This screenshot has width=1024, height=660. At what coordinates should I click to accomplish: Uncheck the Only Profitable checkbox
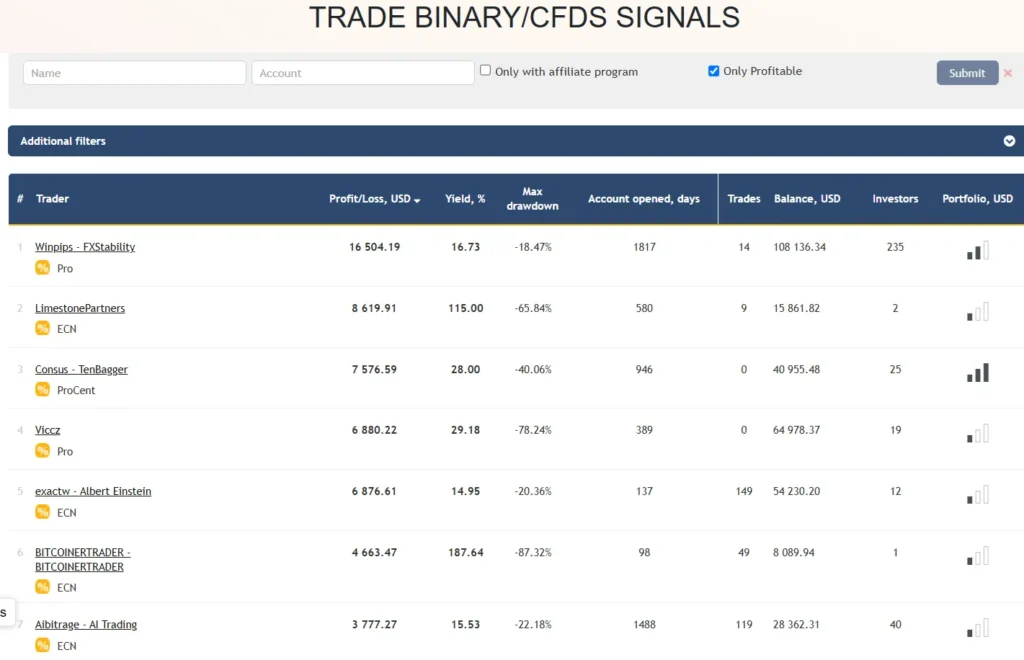click(x=713, y=71)
